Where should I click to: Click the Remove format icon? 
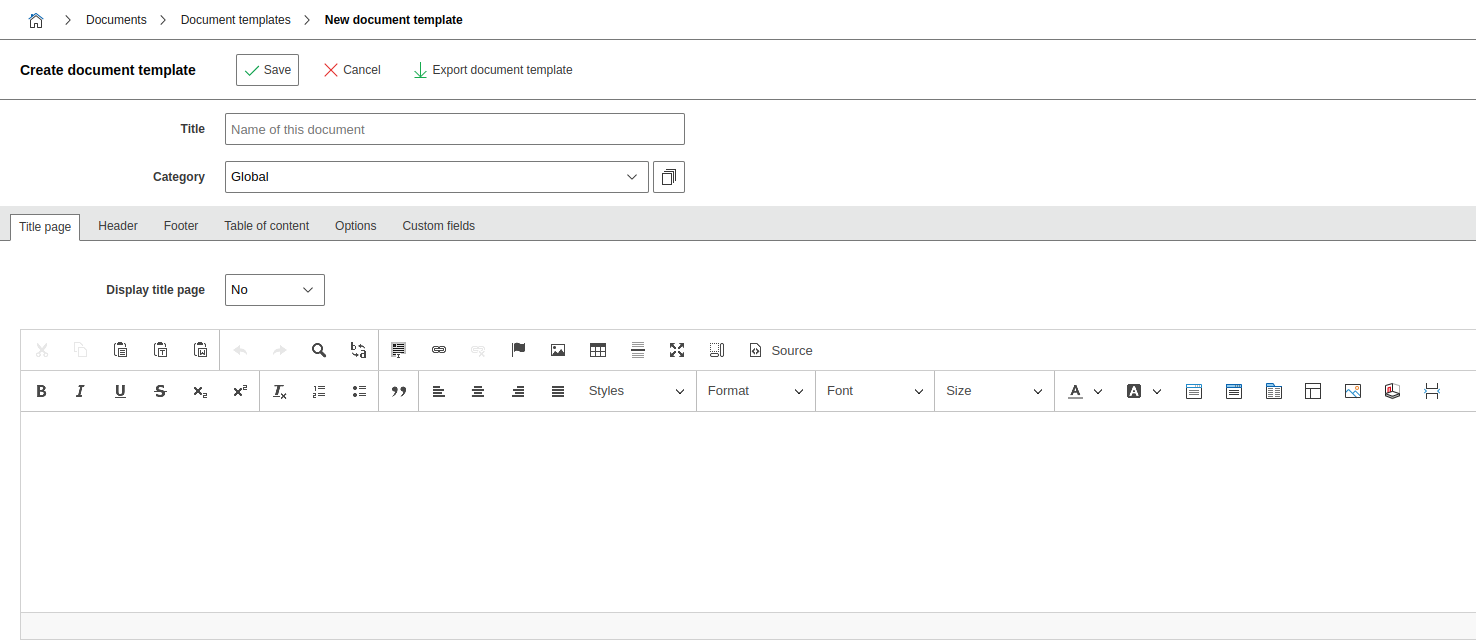click(x=280, y=391)
